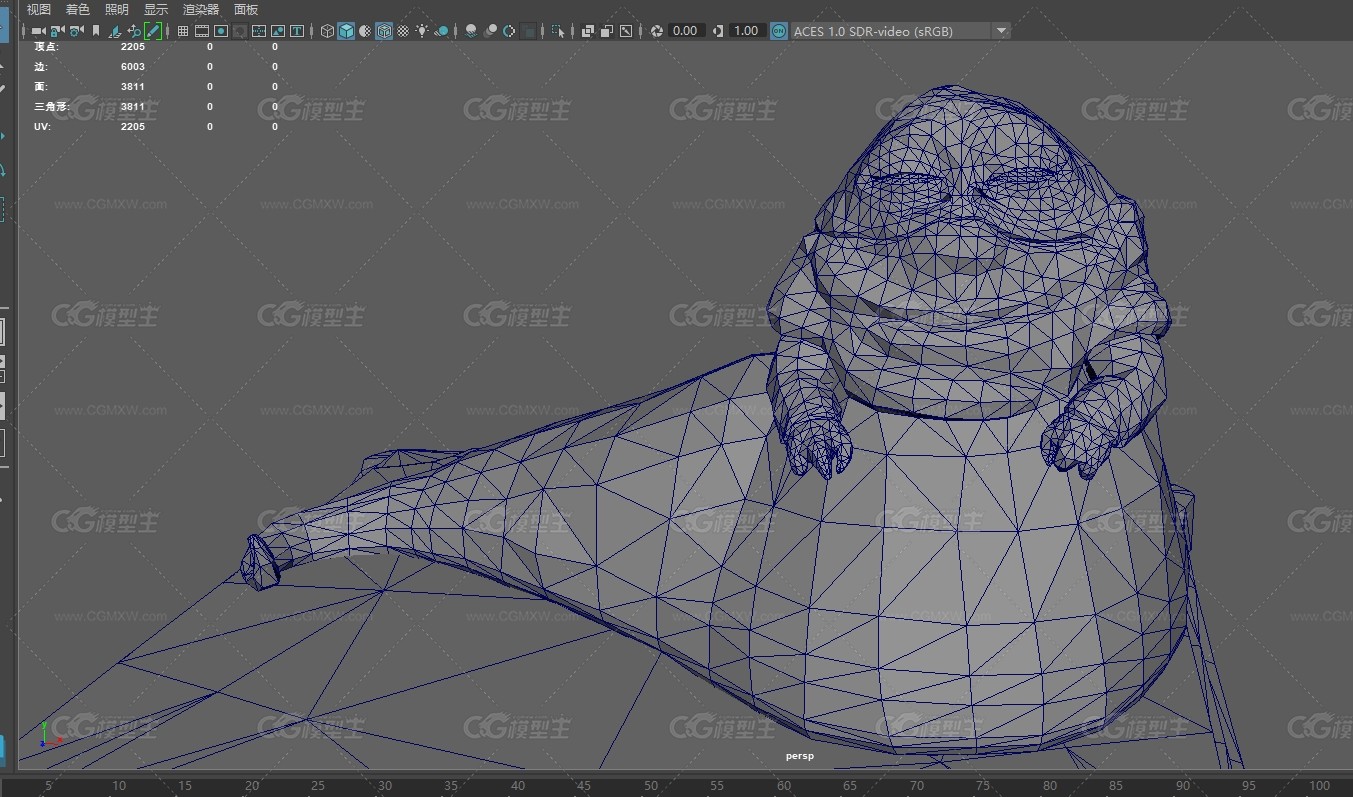This screenshot has height=797, width=1353.
Task: Click Multisample Anti-aliasing icon
Action: click(509, 31)
